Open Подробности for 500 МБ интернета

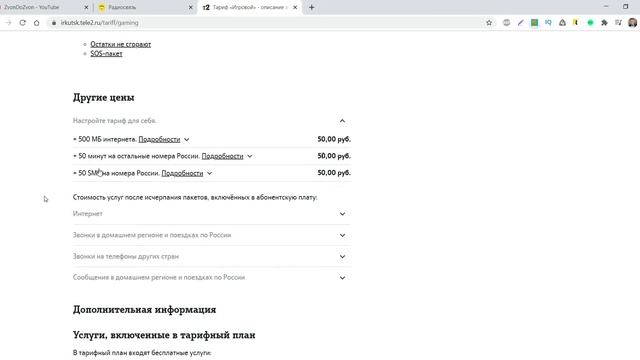tap(159, 139)
